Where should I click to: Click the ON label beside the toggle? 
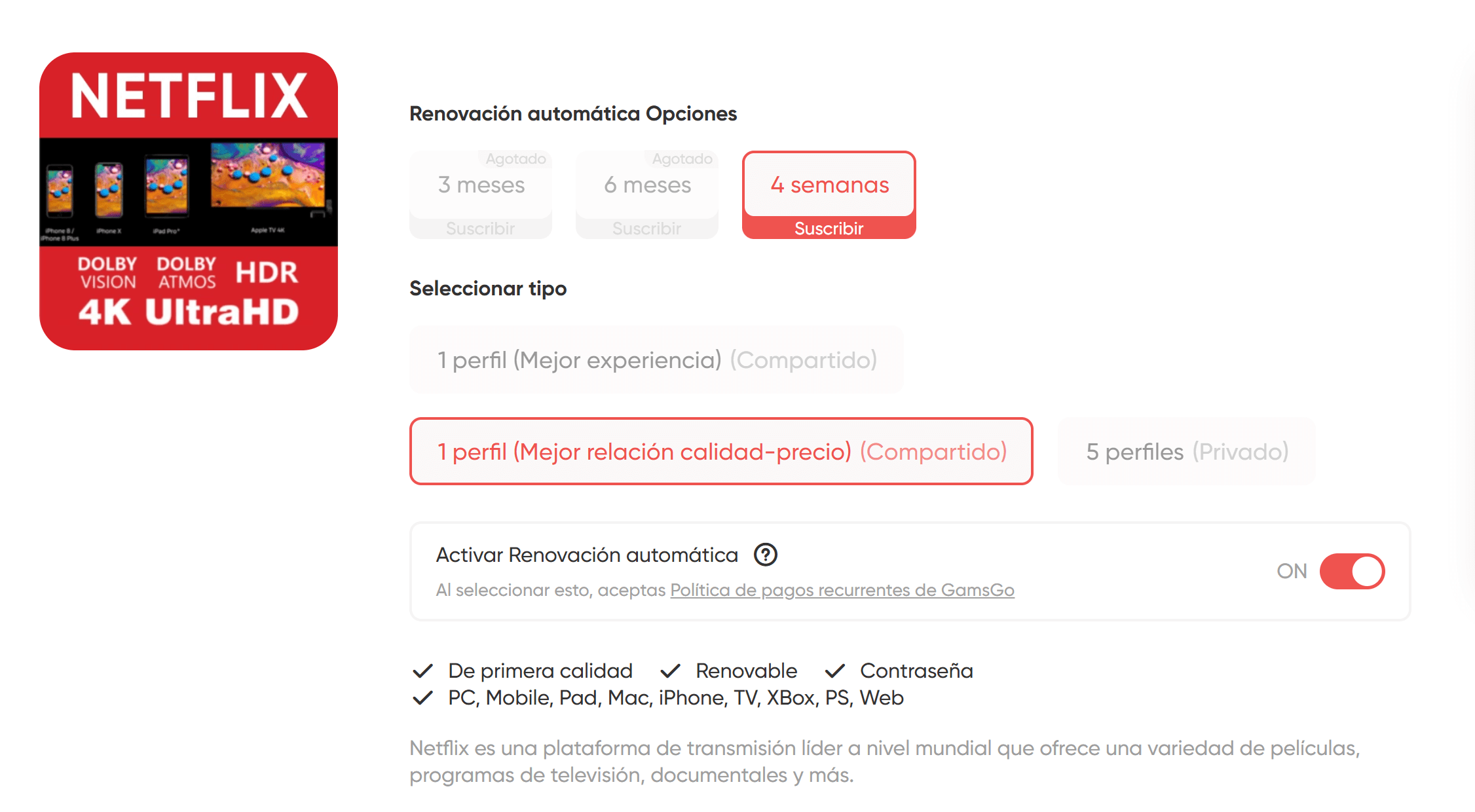tap(1292, 571)
